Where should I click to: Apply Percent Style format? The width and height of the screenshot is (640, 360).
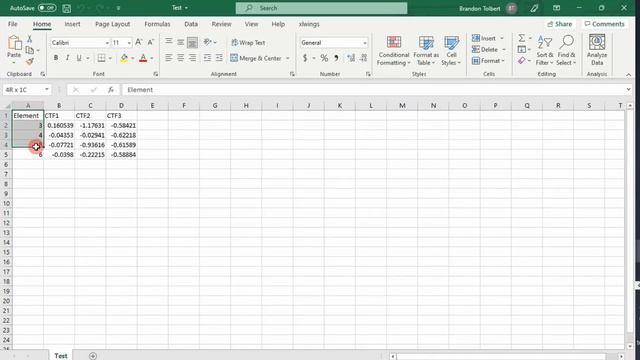(x=324, y=58)
